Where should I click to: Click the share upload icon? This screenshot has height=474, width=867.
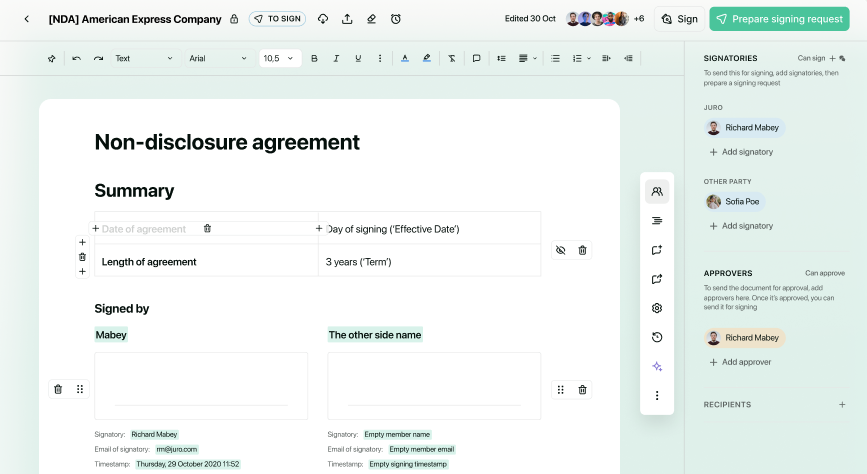click(347, 19)
